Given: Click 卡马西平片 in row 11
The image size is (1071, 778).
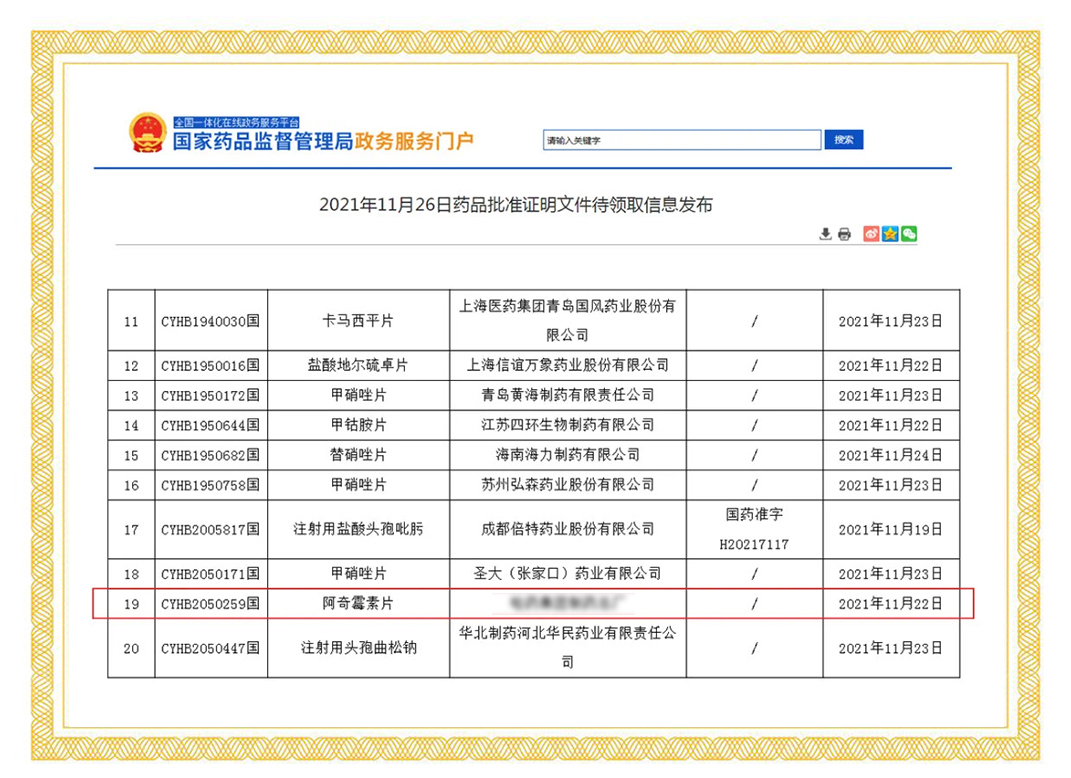Looking at the screenshot, I should pos(358,322).
